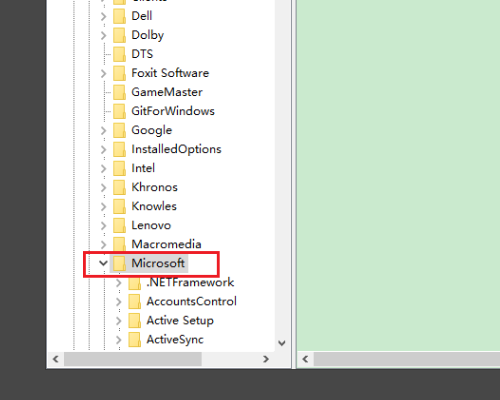Viewport: 500px width, 400px height.
Task: Click the AccountsControl folder icon
Action: (135, 301)
